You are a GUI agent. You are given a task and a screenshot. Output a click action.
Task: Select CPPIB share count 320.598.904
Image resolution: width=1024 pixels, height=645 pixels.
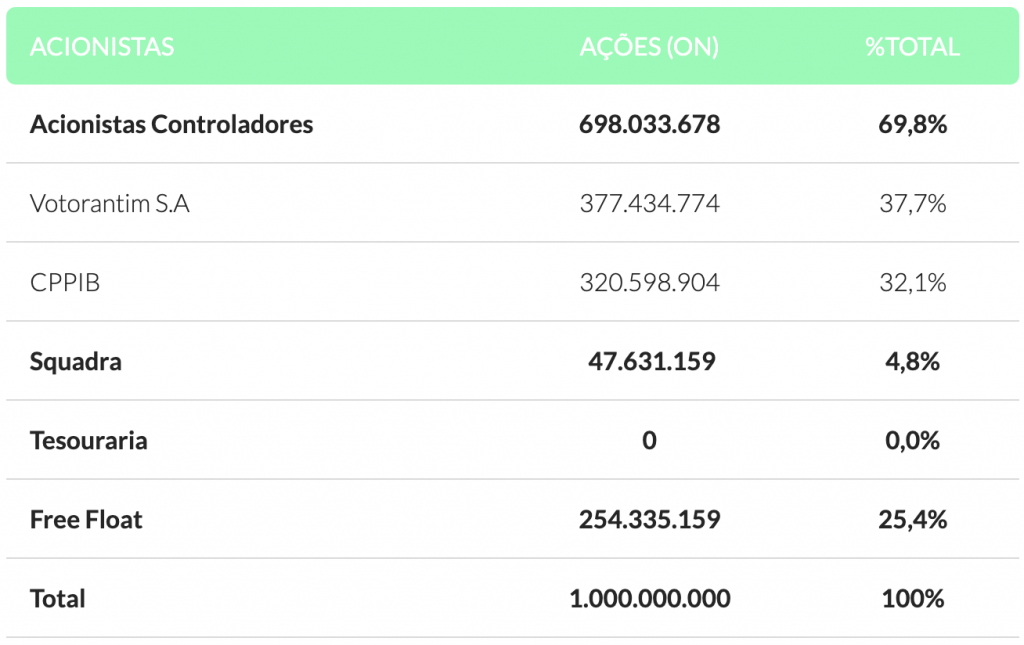tap(649, 283)
